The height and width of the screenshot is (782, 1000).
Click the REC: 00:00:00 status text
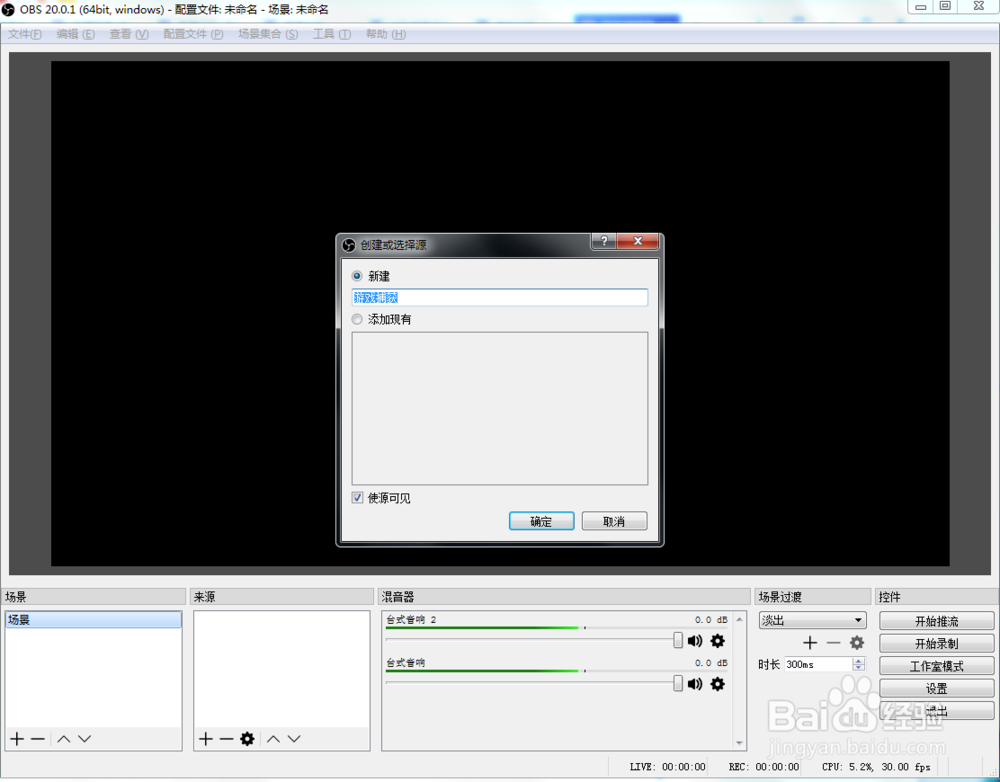763,767
